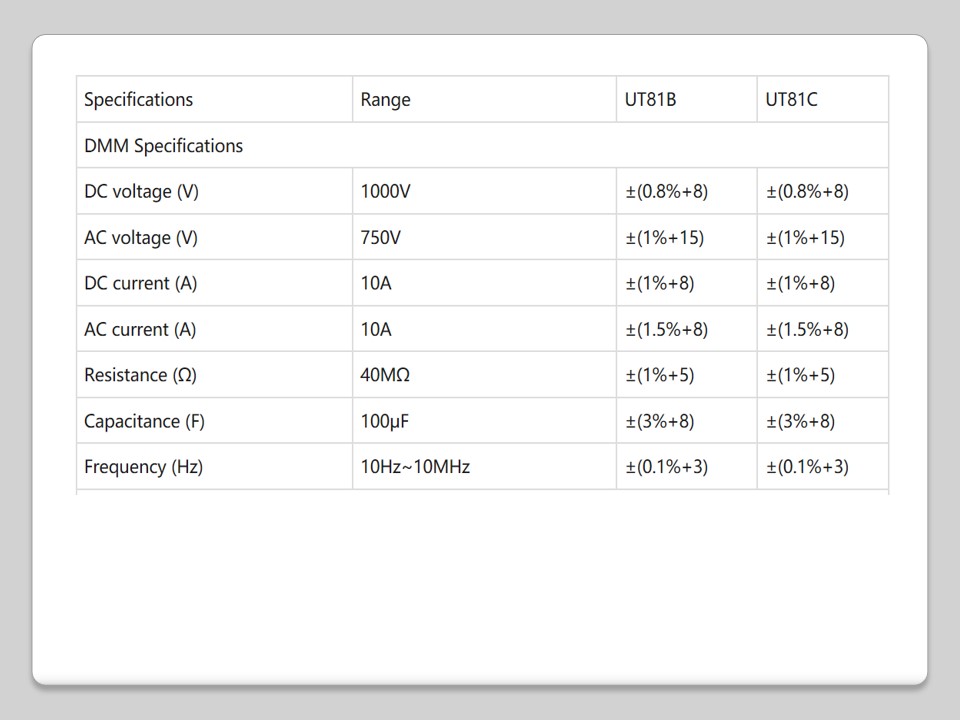Select the DC voltage (V) row label
Viewport: 960px width, 720px height.
[x=142, y=192]
